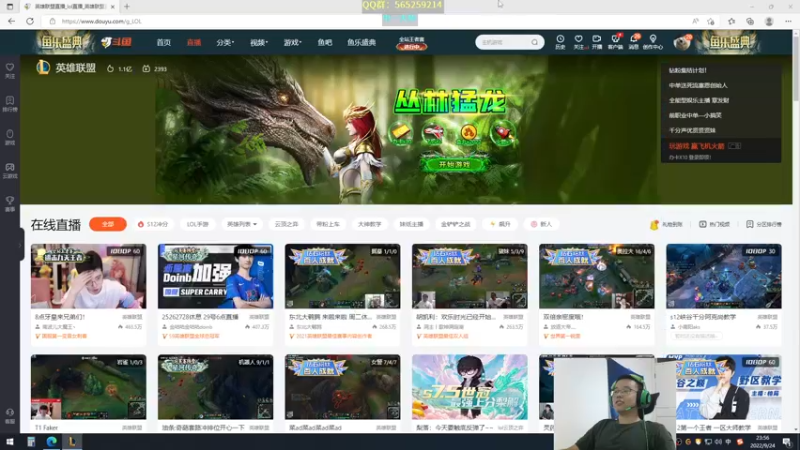Open the 创作中心 creator center icon

click(653, 42)
